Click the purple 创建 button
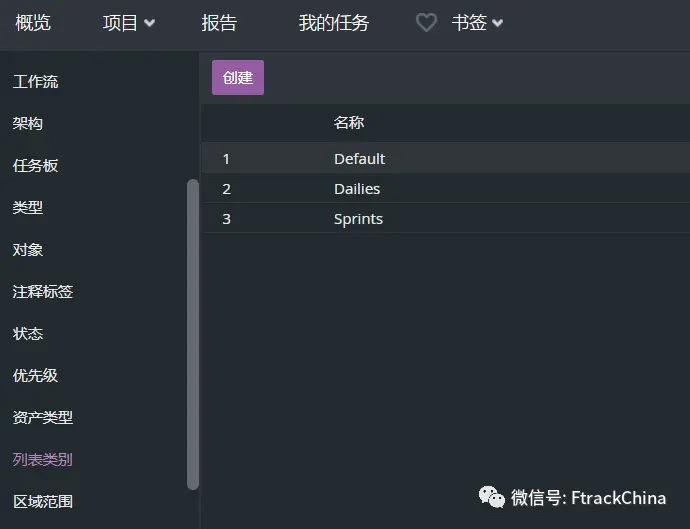690x529 pixels. tap(238, 77)
